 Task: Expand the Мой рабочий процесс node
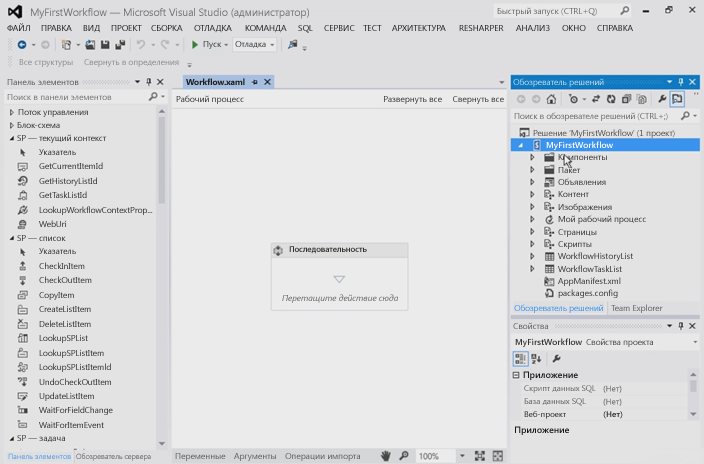(x=532, y=219)
